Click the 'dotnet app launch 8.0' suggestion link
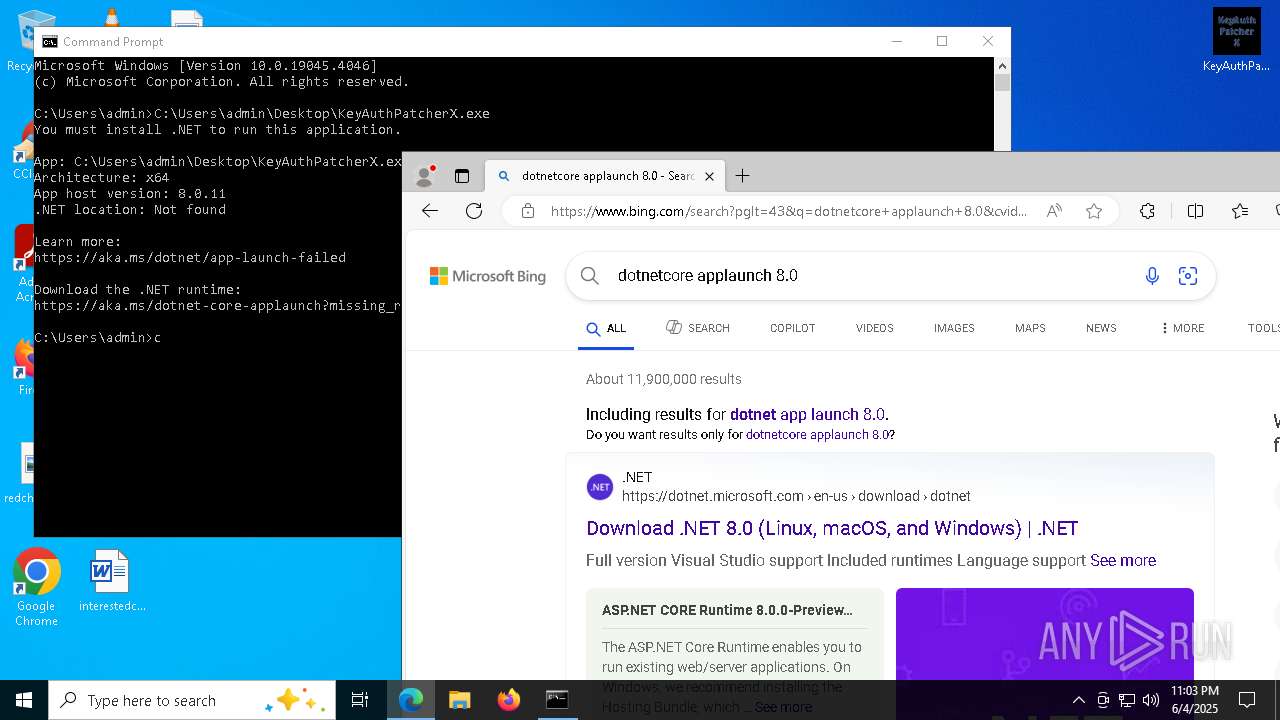The width and height of the screenshot is (1280, 720). 807,414
